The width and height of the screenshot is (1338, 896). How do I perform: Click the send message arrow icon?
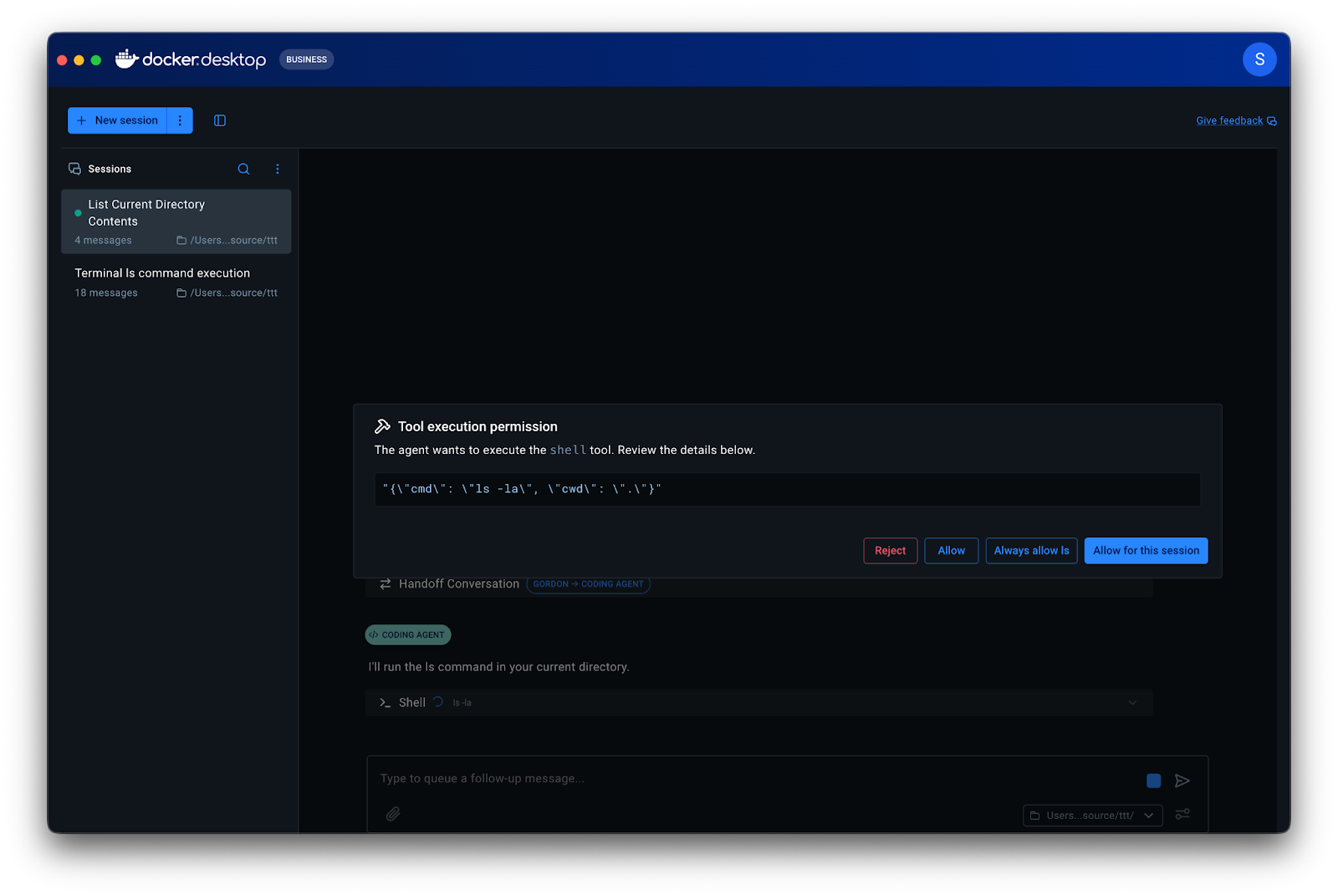pyautogui.click(x=1182, y=781)
